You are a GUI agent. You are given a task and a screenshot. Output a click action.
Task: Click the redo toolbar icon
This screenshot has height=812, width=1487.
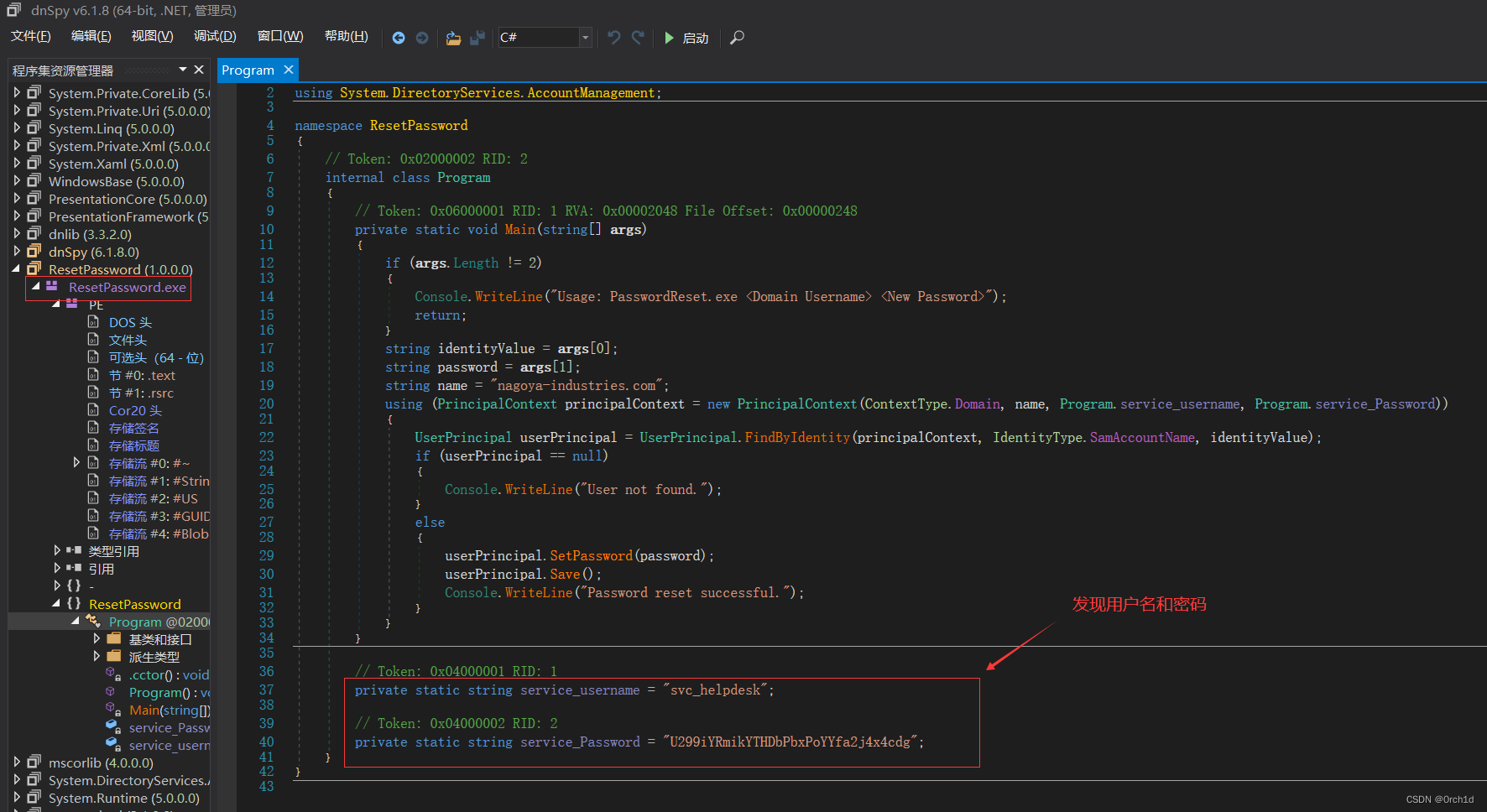638,38
